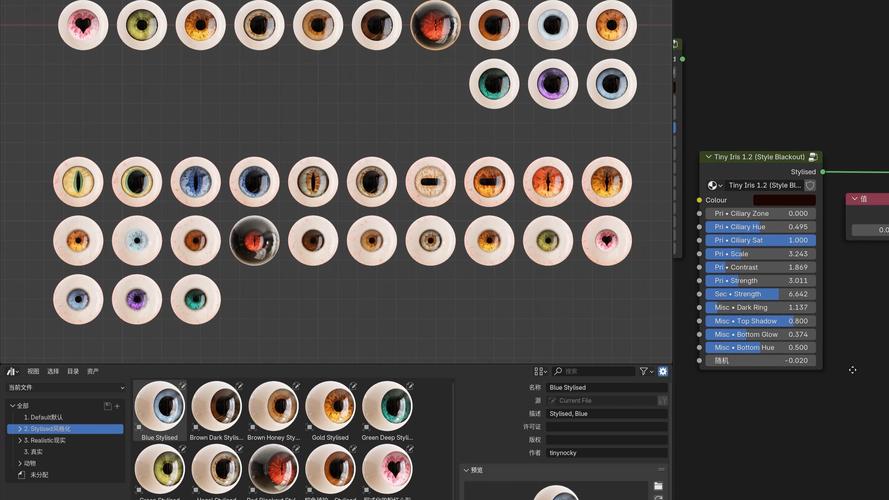Adjust the 随机 random value field
Screen dimensions: 889x500
pyautogui.click(x=760, y=361)
